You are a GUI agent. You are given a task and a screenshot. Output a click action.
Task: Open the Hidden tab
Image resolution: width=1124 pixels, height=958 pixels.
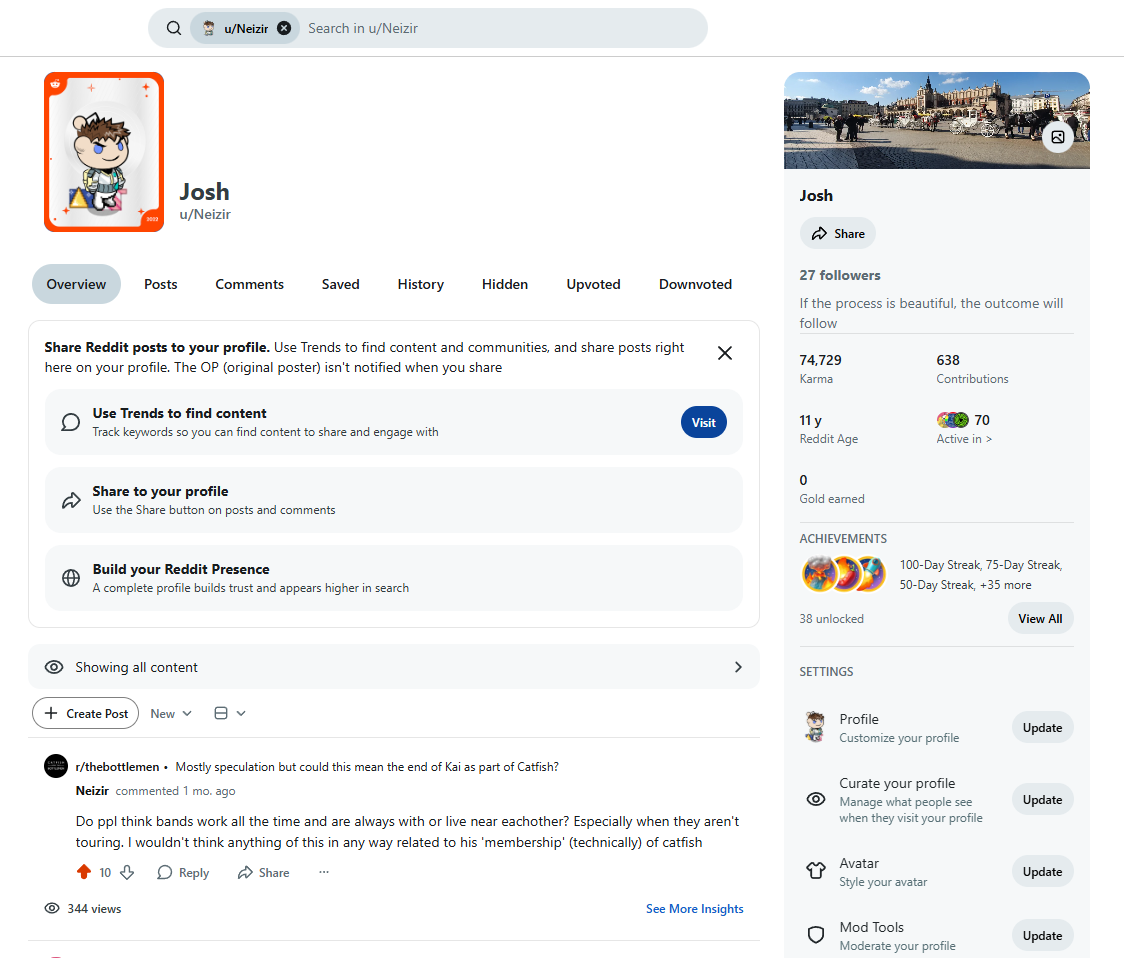[x=505, y=284]
